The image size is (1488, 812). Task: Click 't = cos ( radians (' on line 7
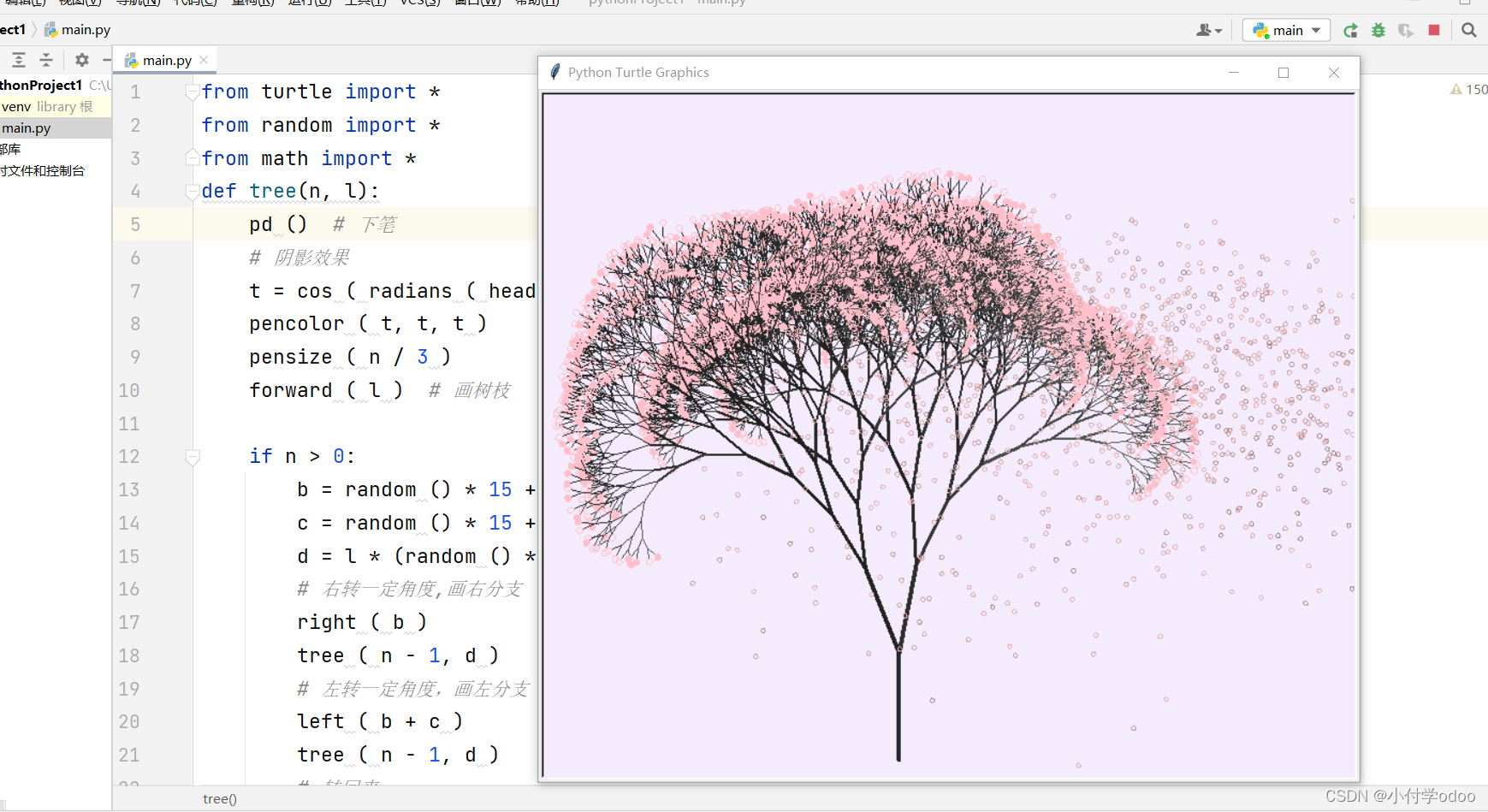pyautogui.click(x=363, y=291)
